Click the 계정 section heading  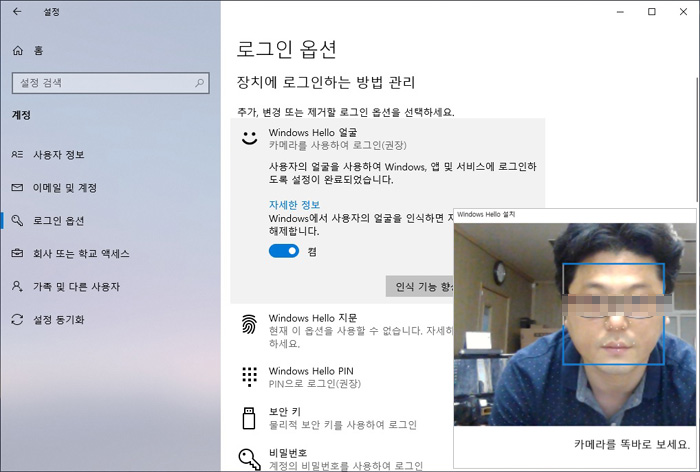coord(21,115)
